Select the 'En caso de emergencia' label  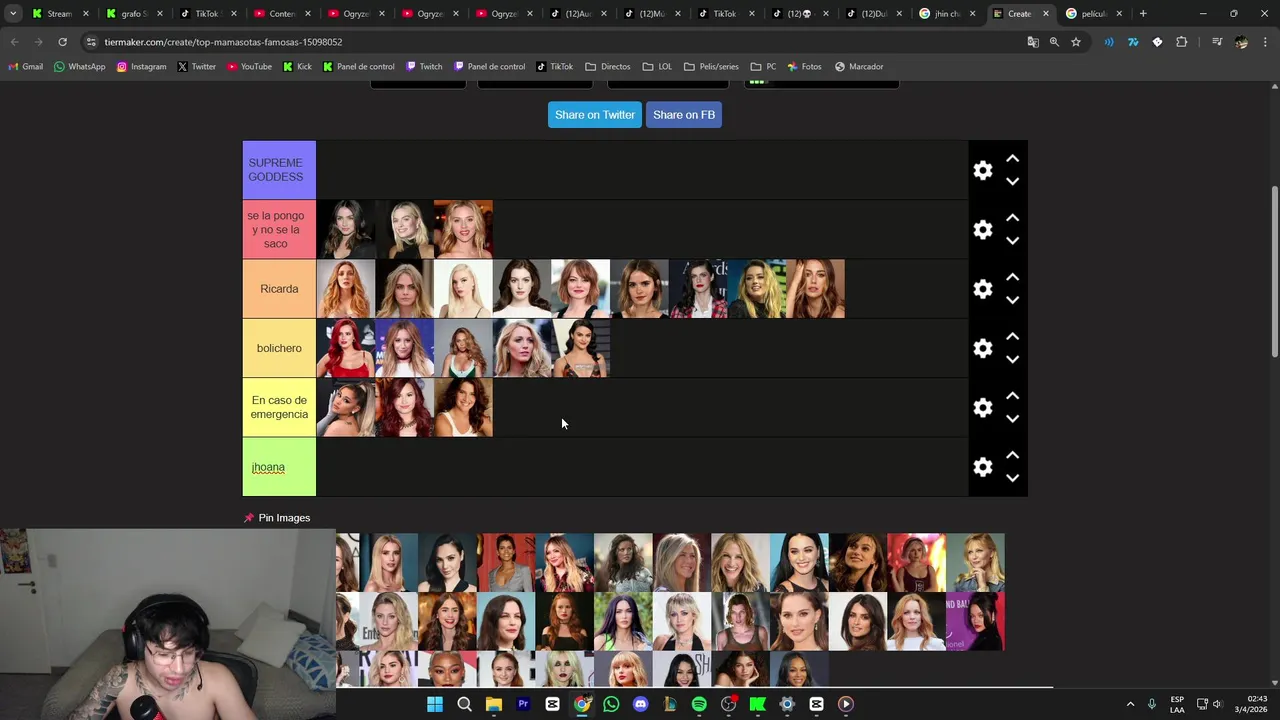279,407
